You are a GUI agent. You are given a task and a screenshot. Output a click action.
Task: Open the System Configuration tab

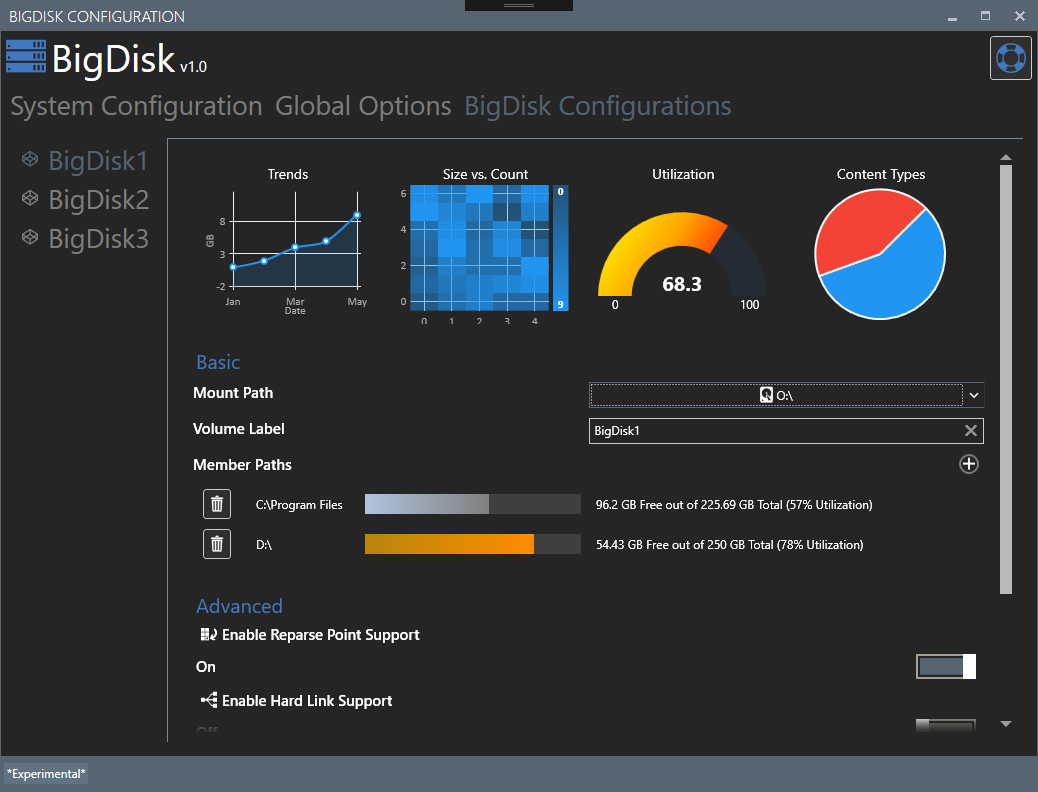(x=136, y=106)
